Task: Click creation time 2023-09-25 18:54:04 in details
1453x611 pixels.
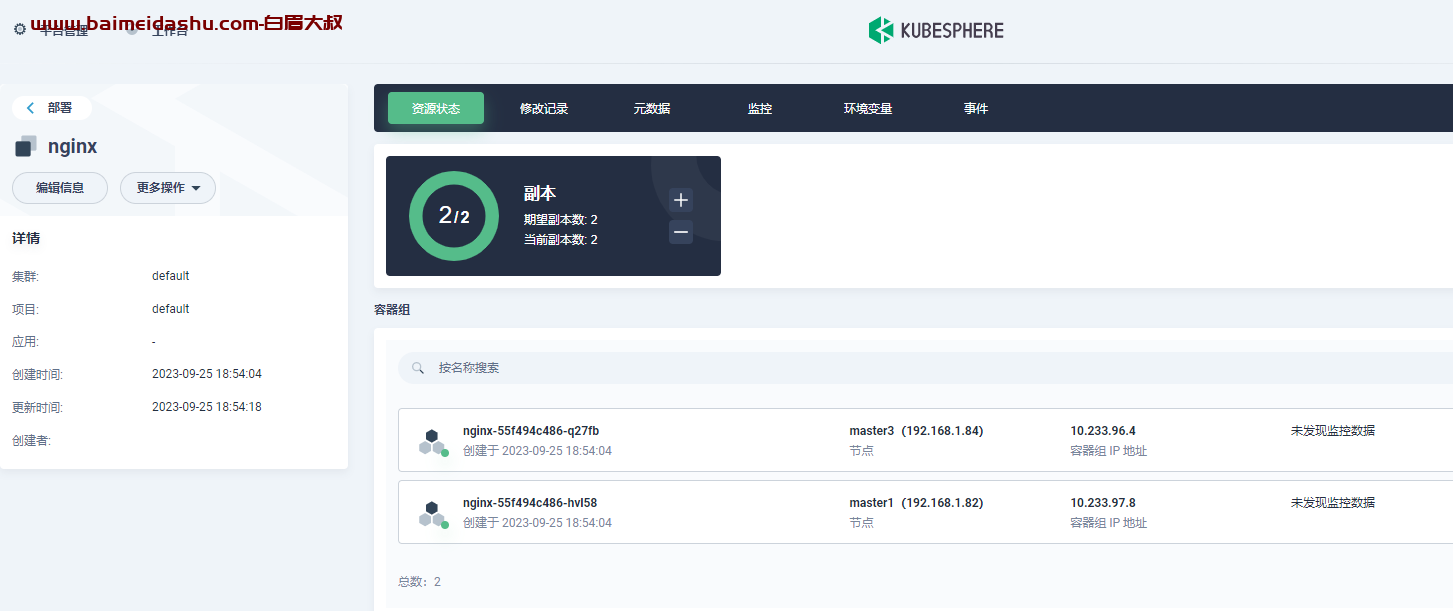Action: point(207,374)
